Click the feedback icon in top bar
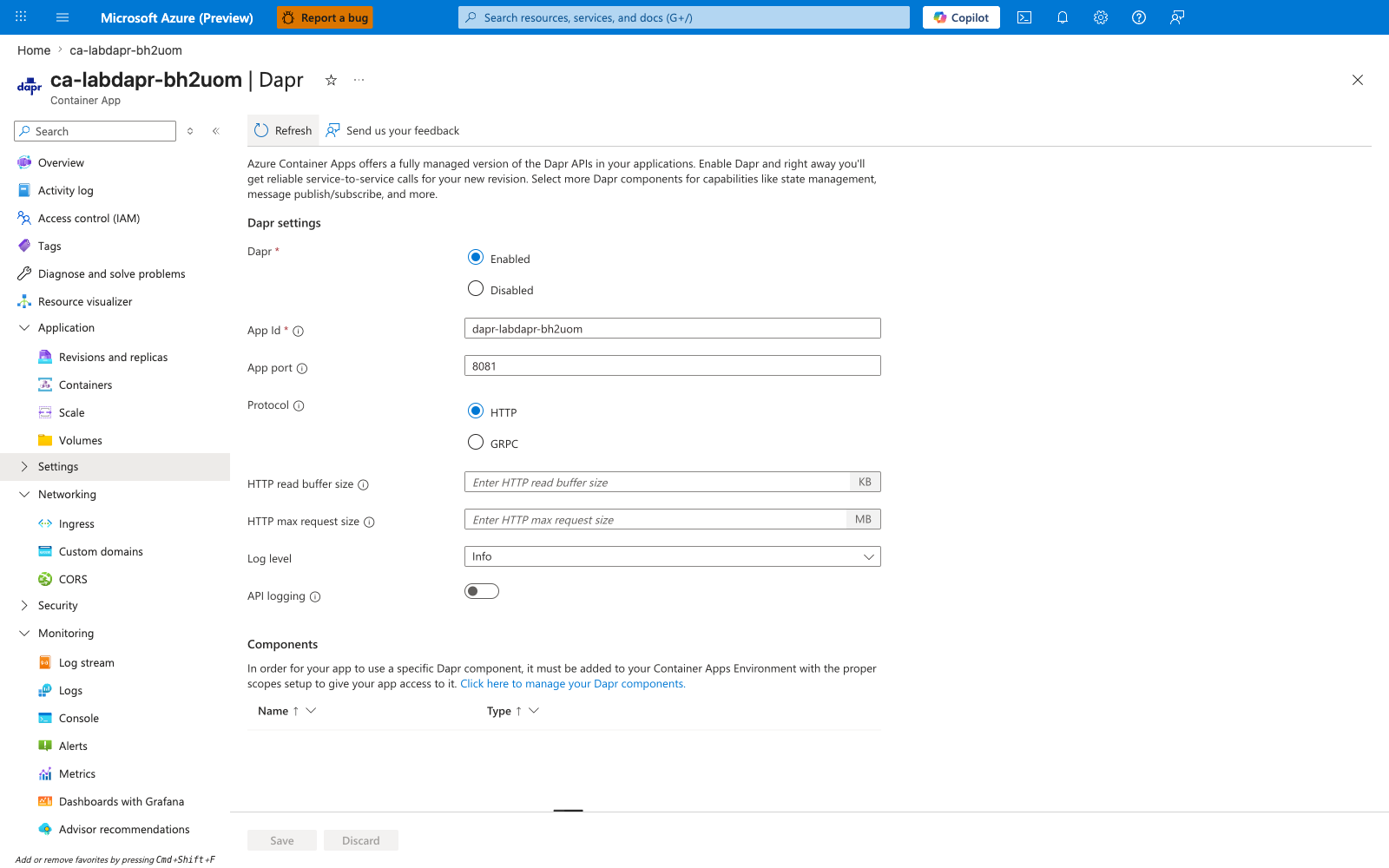Image resolution: width=1389 pixels, height=868 pixels. click(1177, 17)
